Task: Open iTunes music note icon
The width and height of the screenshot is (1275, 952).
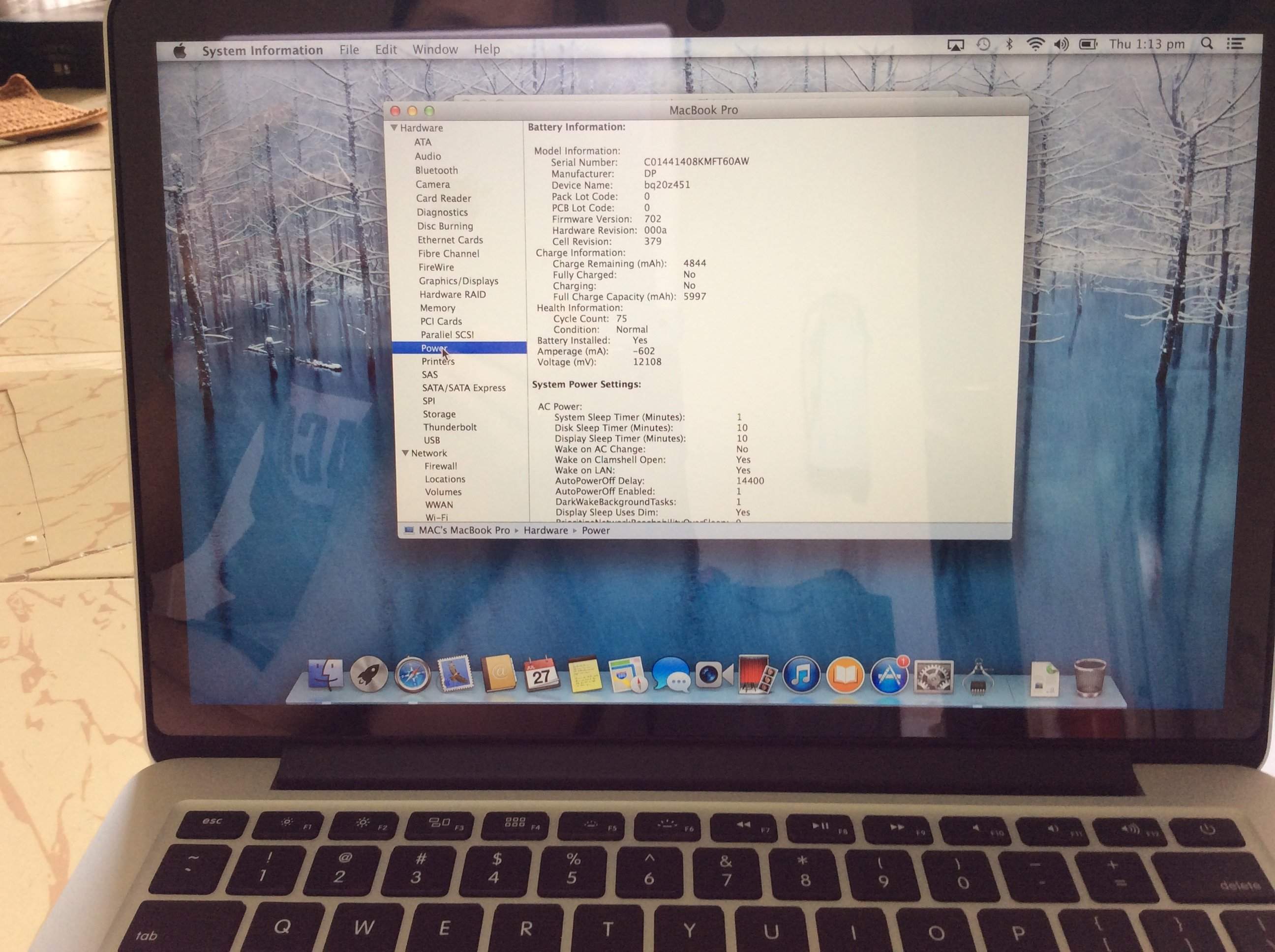Action: click(x=801, y=674)
